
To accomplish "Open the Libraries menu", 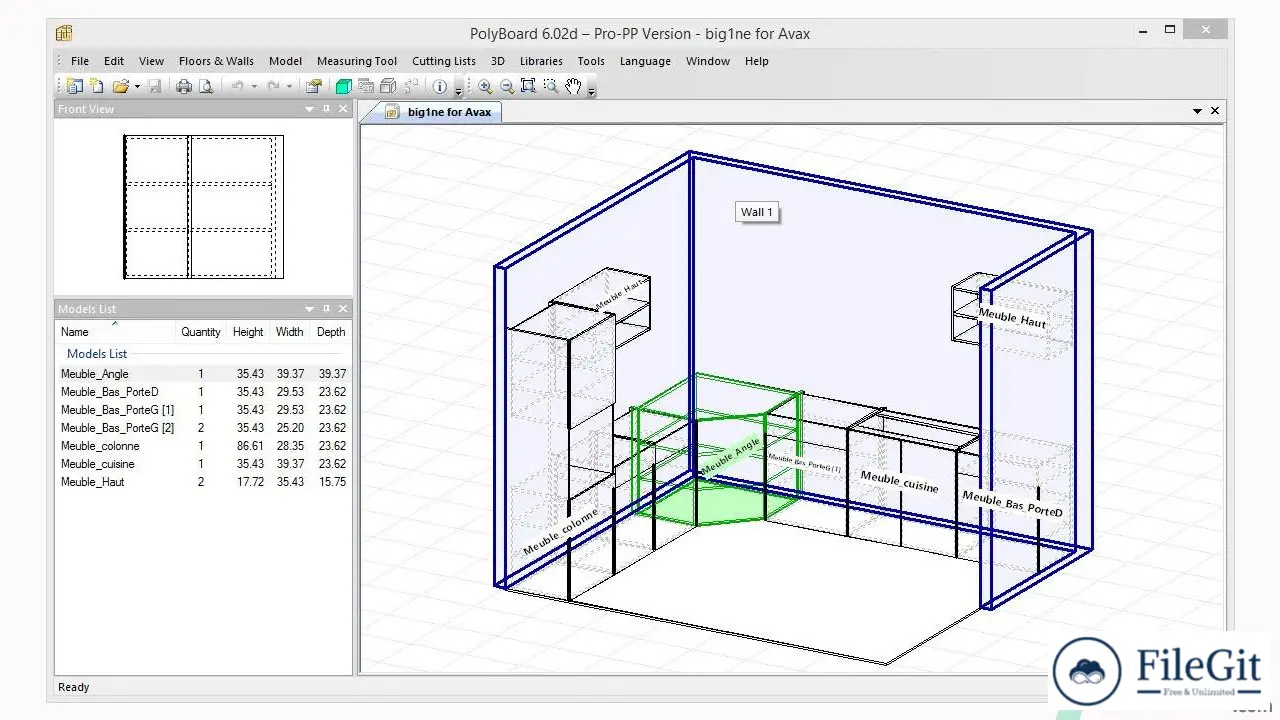I will coord(541,61).
